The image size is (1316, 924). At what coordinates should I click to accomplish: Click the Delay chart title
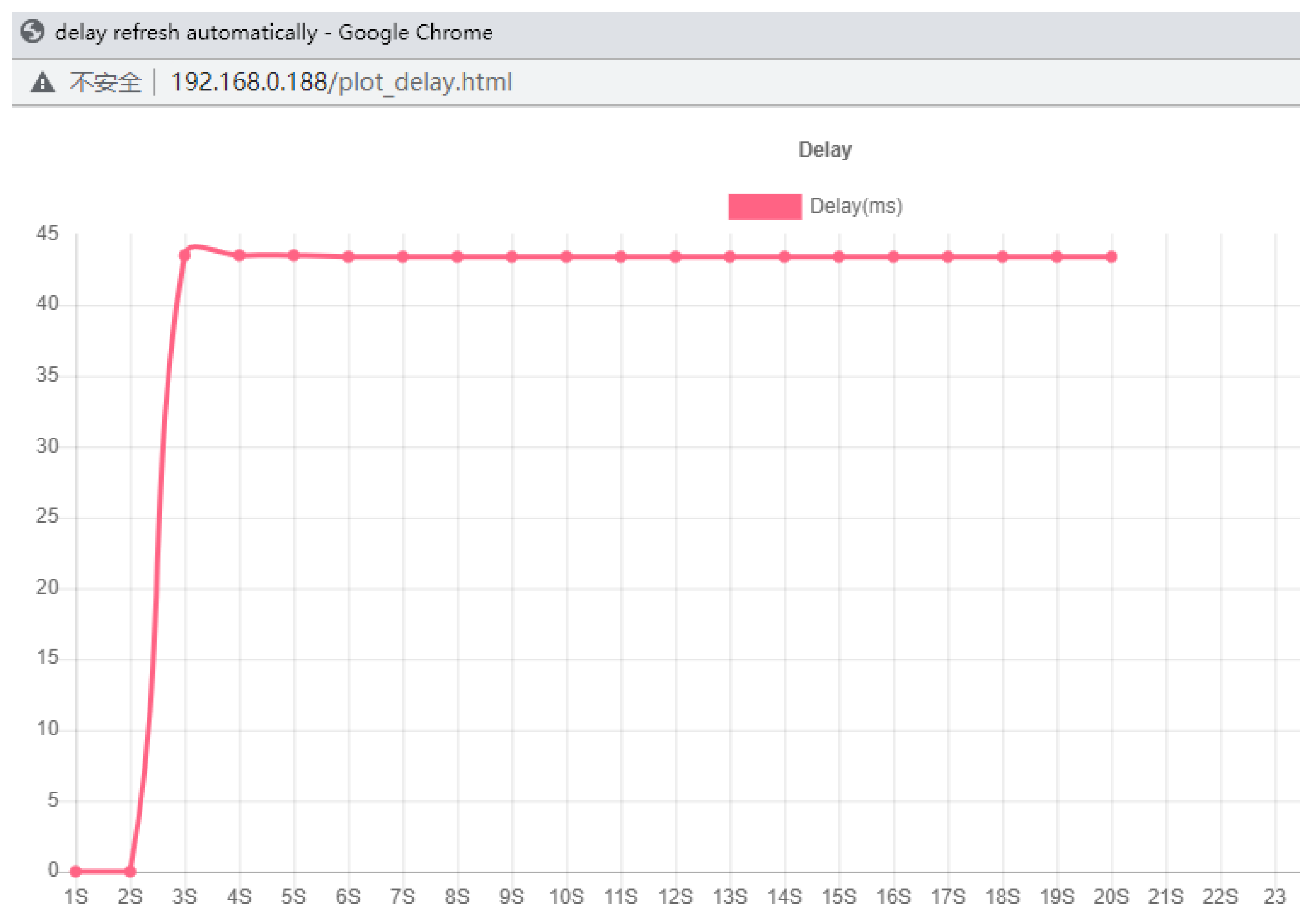coord(825,150)
